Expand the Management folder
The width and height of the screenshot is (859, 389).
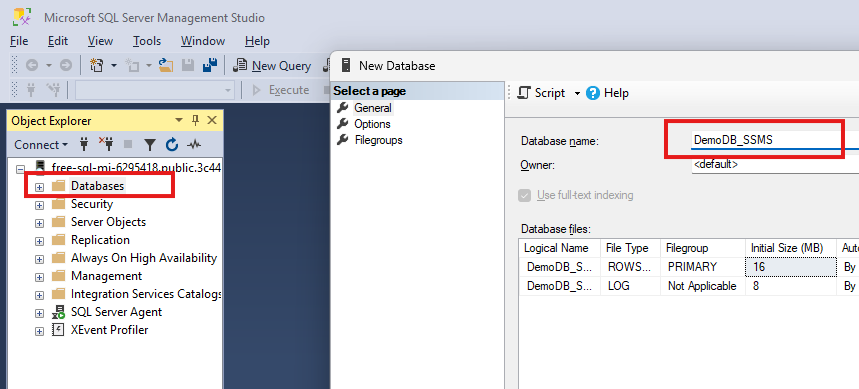39,277
